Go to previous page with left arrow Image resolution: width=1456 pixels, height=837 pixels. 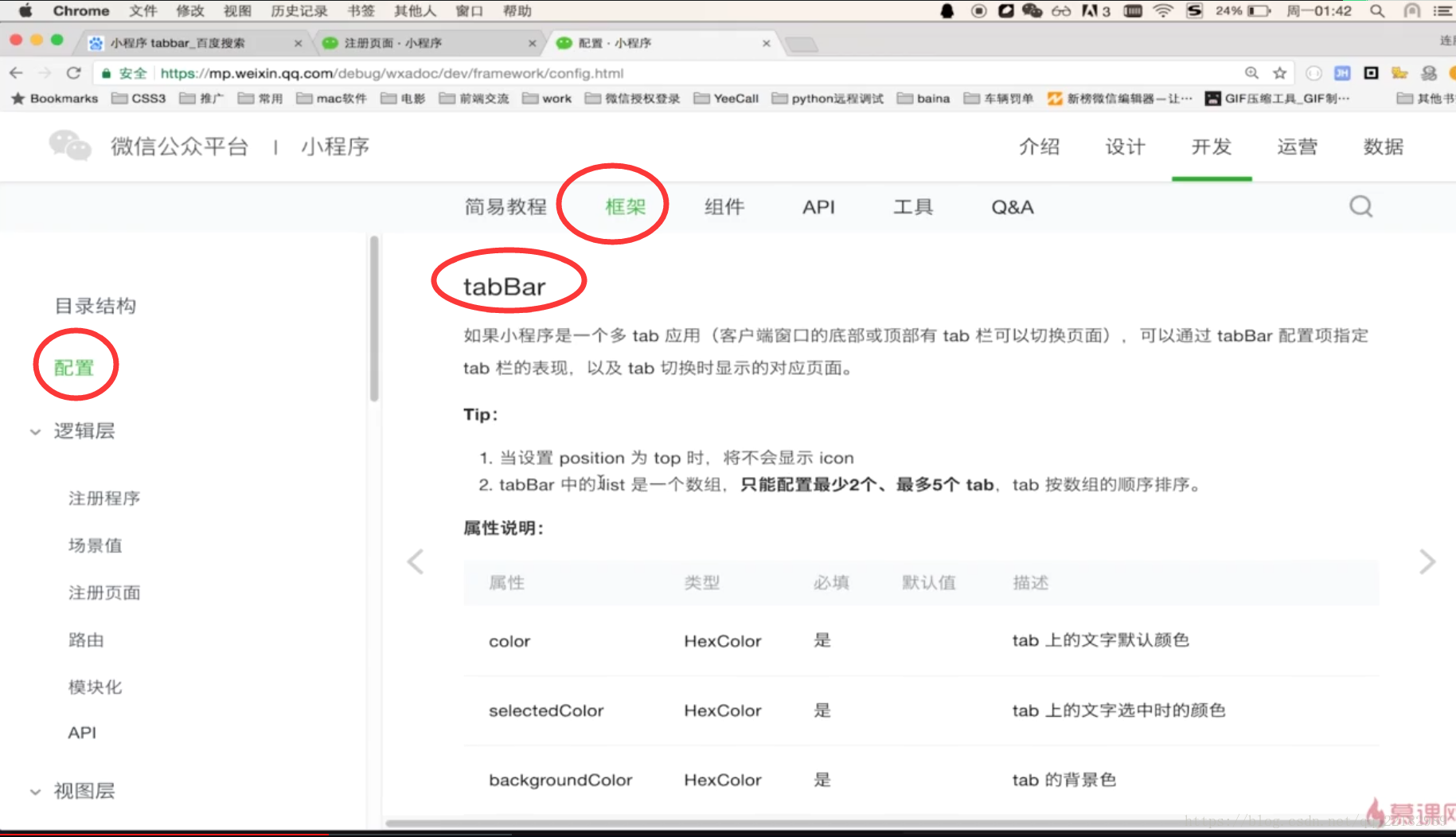(x=415, y=561)
